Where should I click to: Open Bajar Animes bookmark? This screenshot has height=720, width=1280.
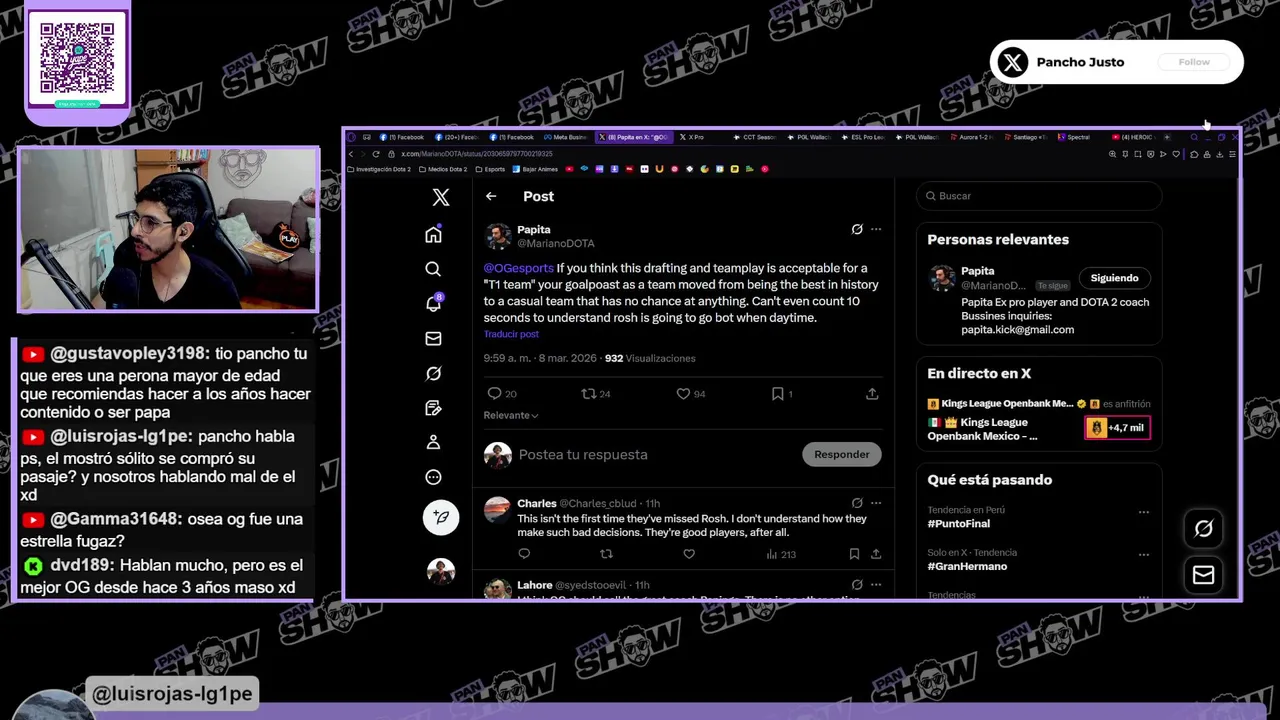tap(536, 169)
